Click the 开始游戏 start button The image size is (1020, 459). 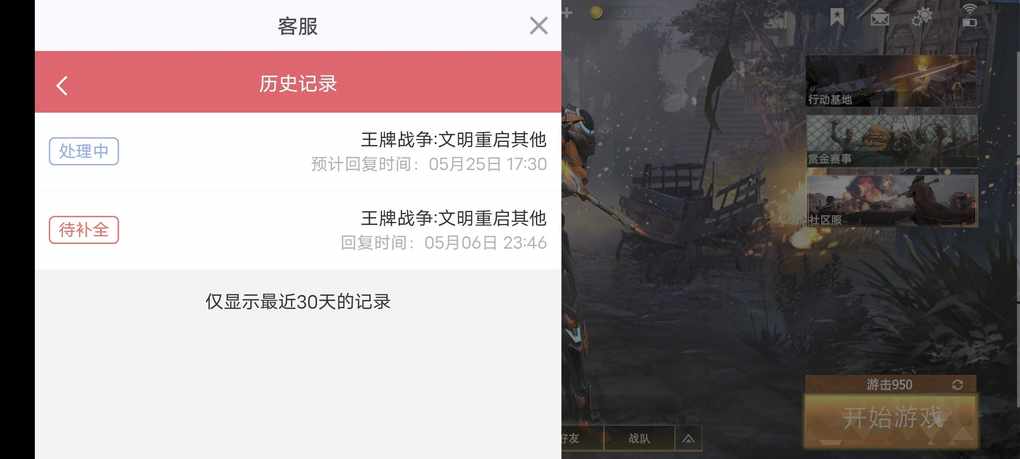click(891, 420)
